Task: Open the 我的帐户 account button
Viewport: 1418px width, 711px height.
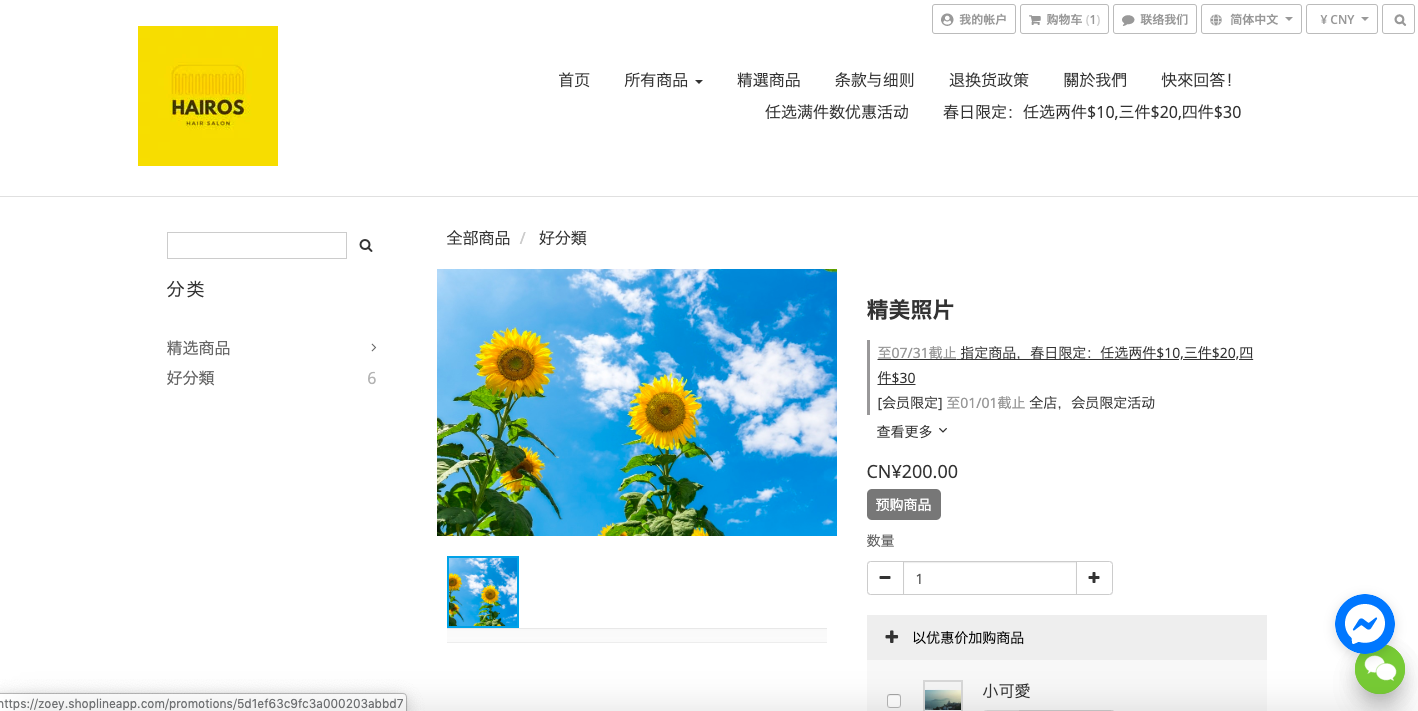Action: coord(974,19)
